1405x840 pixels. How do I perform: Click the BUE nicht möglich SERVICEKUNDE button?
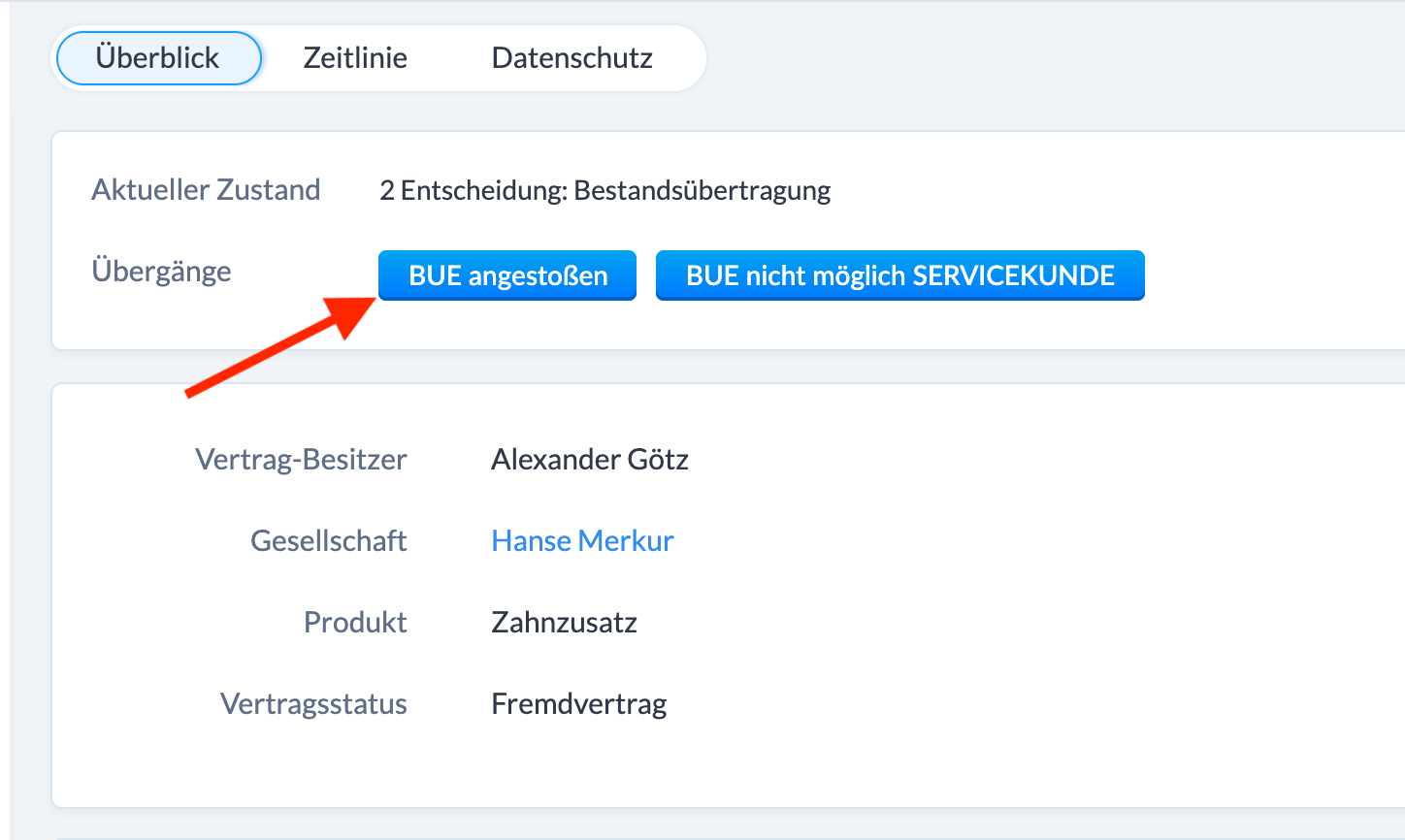tap(899, 275)
